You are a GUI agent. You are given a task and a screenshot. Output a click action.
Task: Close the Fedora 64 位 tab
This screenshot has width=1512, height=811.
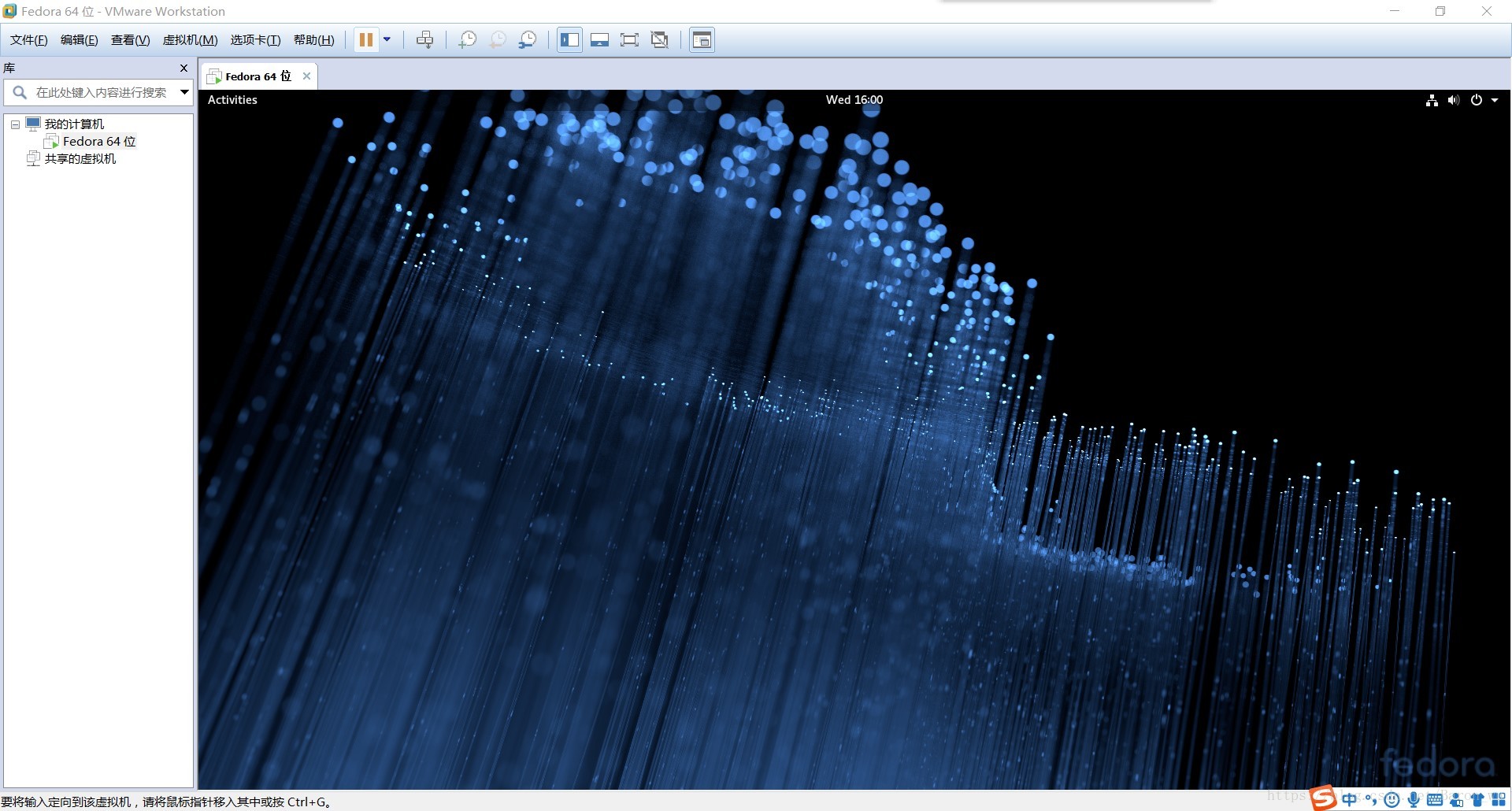(x=306, y=76)
